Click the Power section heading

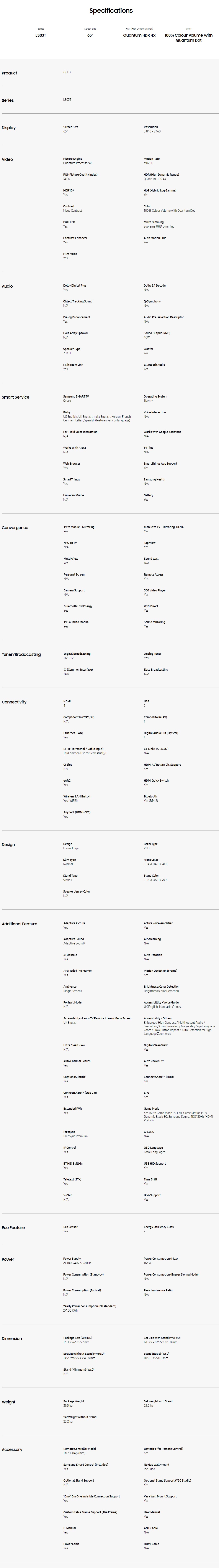(8, 1259)
